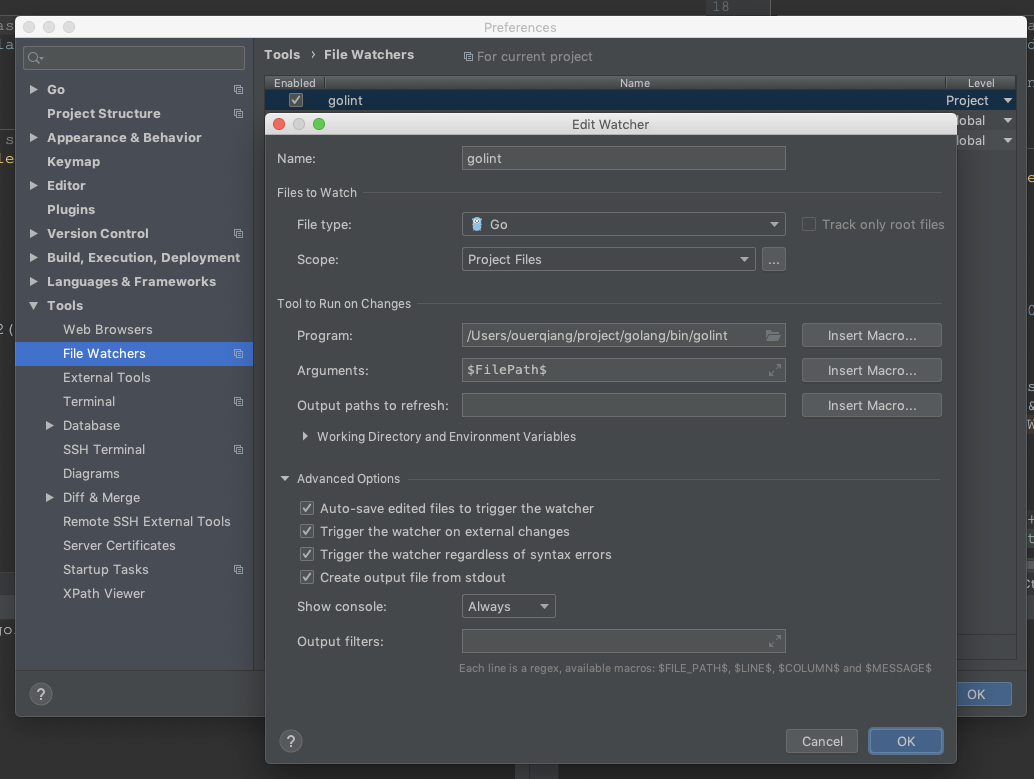Click the project-level icon beside Startup Tasks
This screenshot has height=779, width=1034.
point(238,570)
